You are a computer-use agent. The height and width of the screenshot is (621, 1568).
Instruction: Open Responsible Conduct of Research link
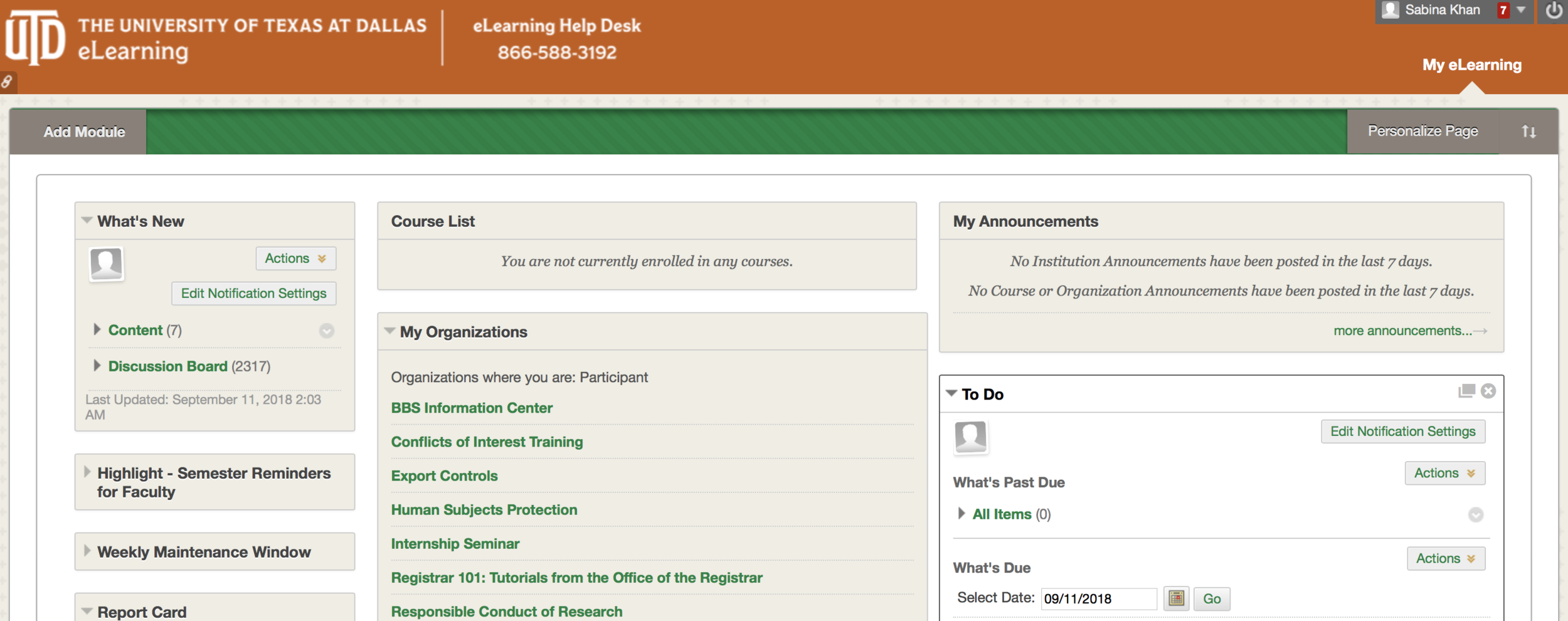[x=507, y=611]
